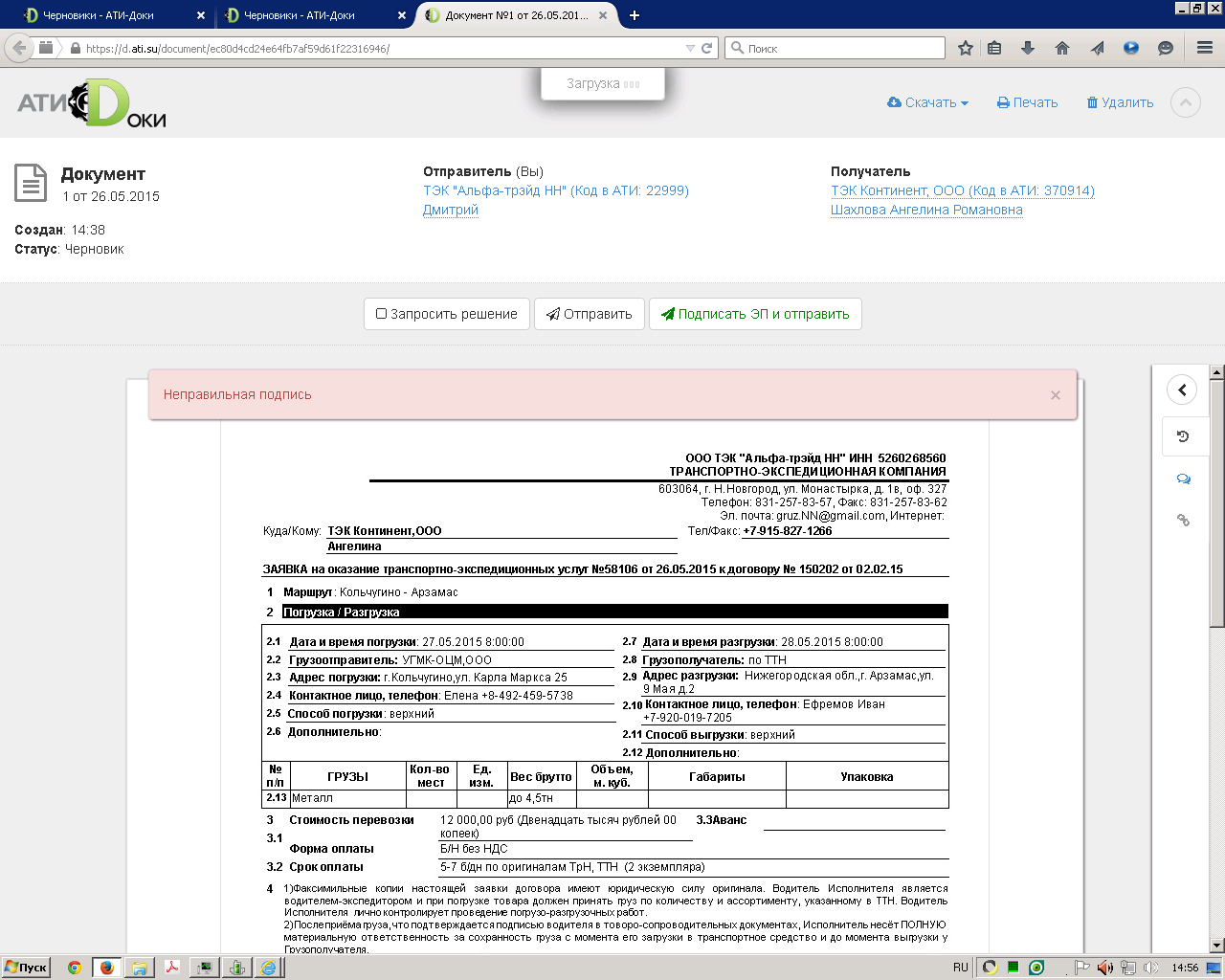Image resolution: width=1225 pixels, height=980 pixels.
Task: Click the phone number +7-915-827-1266
Action: [788, 531]
